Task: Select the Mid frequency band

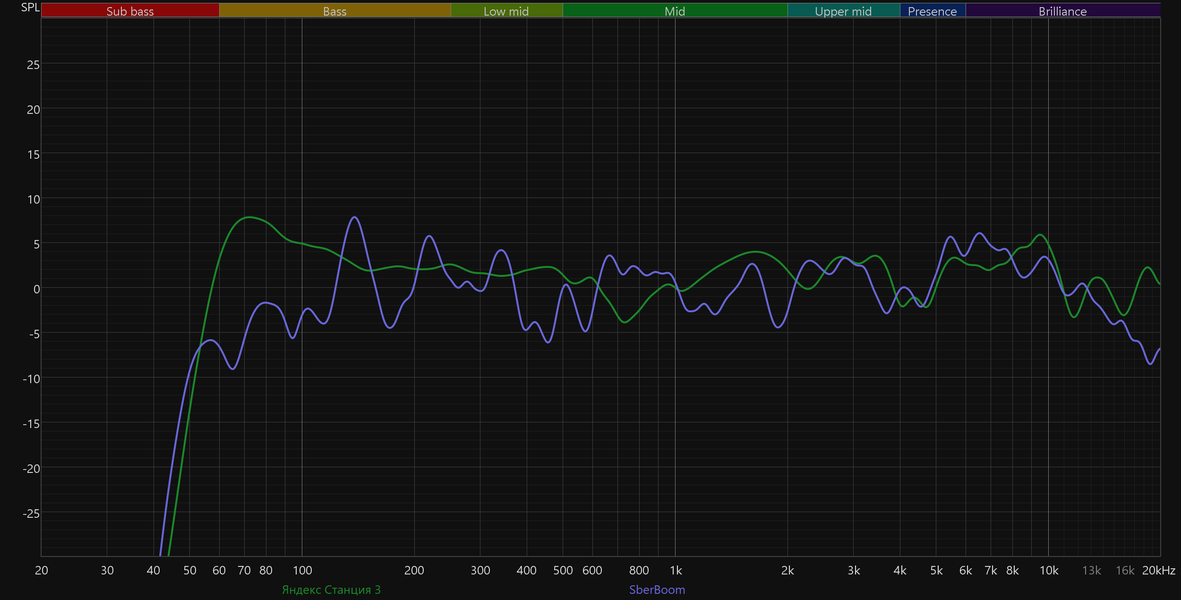Action: [675, 11]
